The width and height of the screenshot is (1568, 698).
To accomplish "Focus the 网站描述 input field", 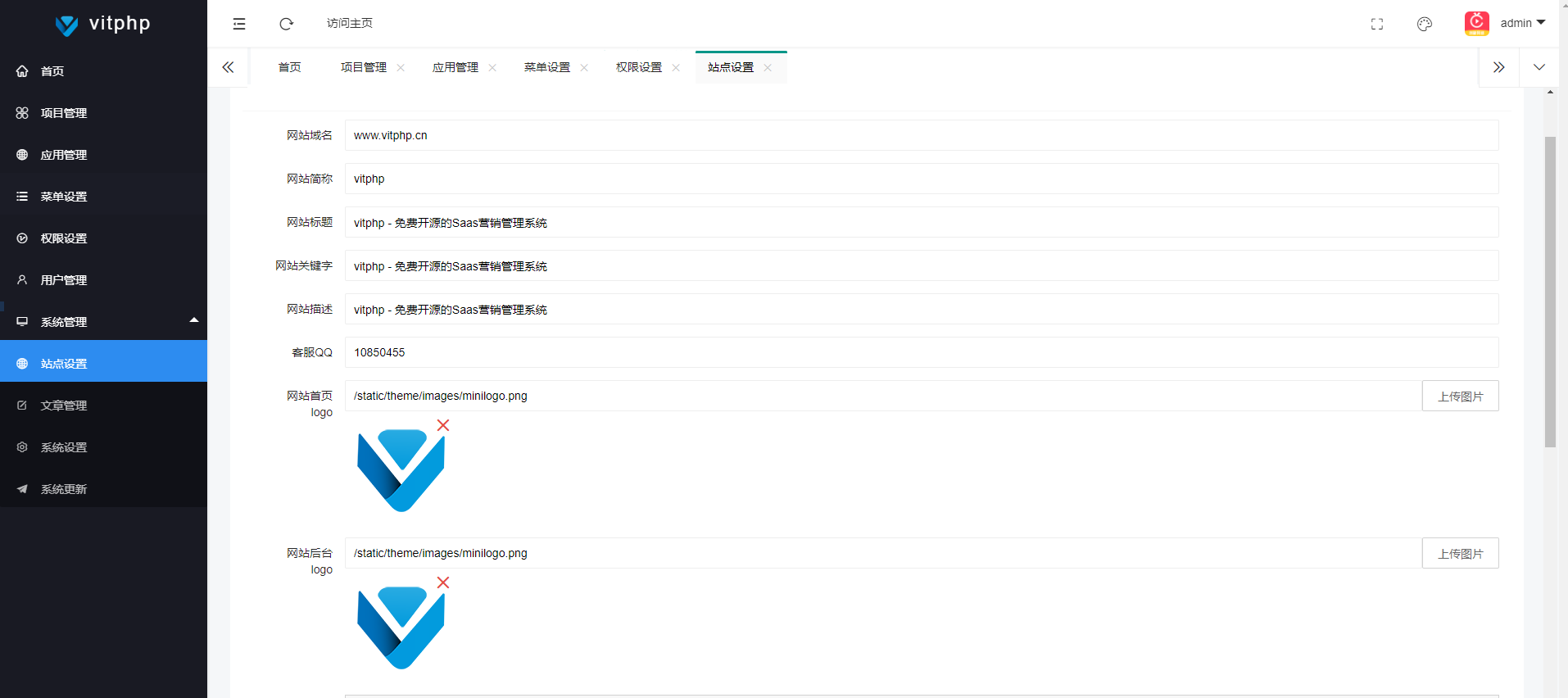I will pos(922,309).
